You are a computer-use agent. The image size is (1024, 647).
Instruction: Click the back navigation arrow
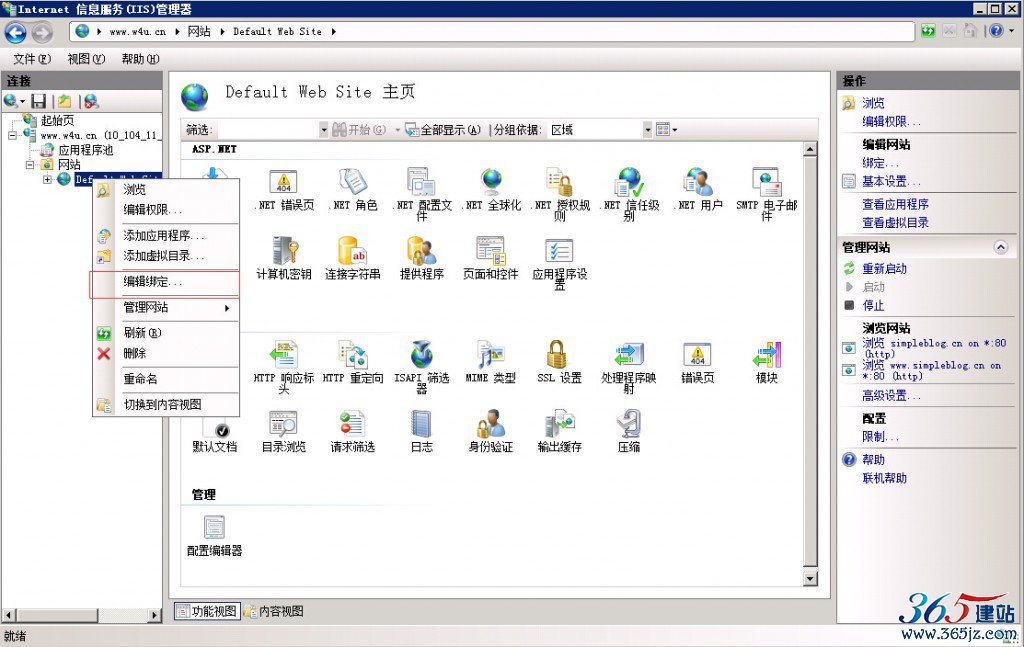(16, 31)
